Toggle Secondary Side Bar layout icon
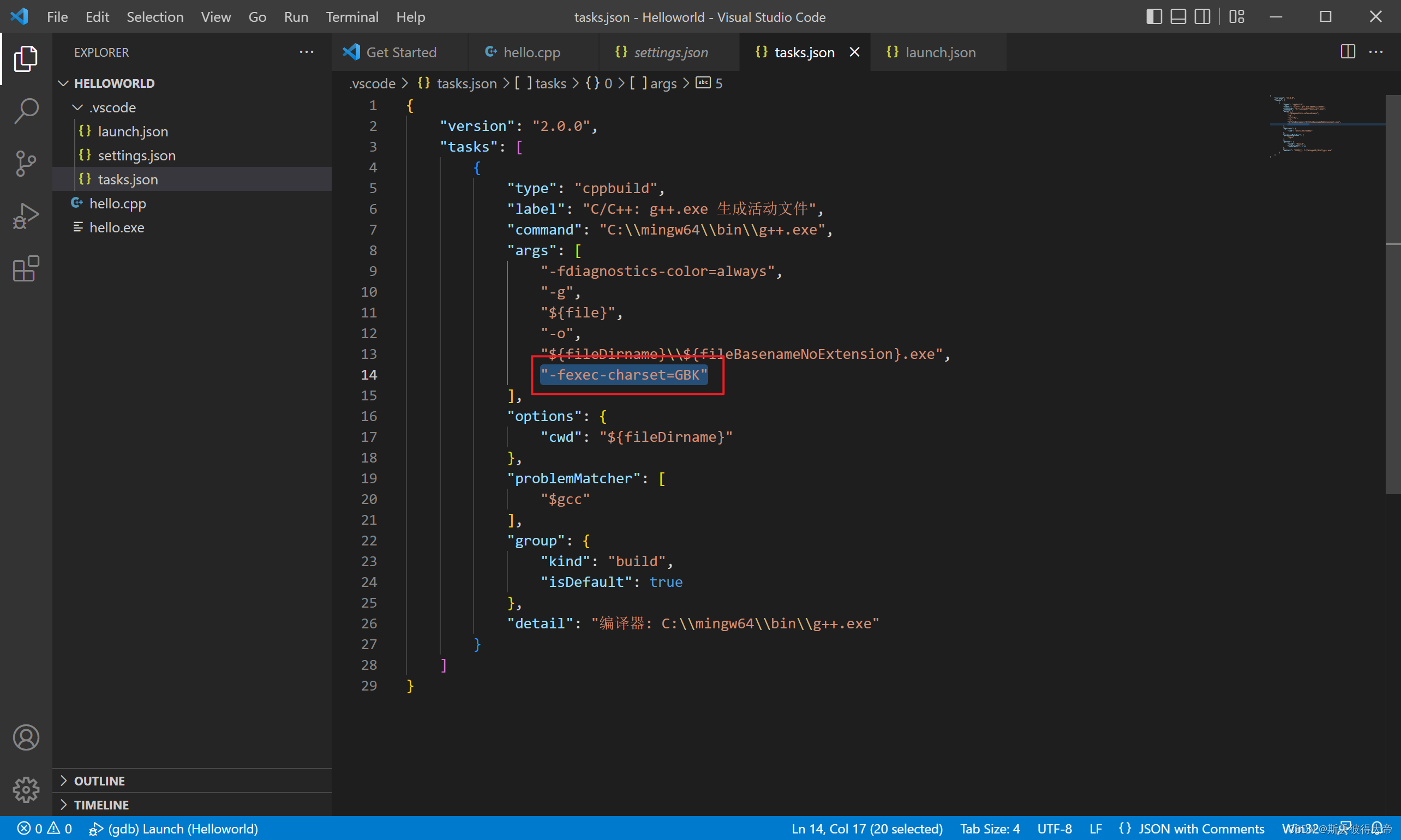Image resolution: width=1401 pixels, height=840 pixels. click(1202, 16)
